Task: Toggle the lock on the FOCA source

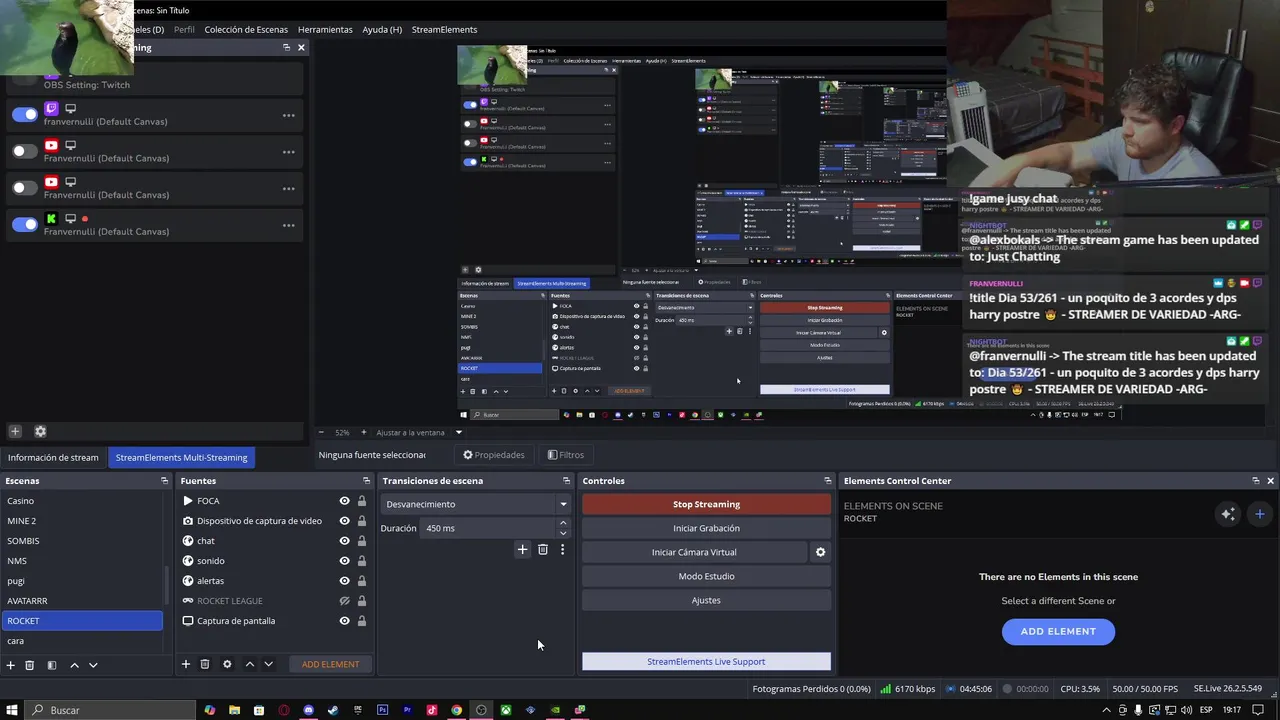Action: pyautogui.click(x=362, y=501)
